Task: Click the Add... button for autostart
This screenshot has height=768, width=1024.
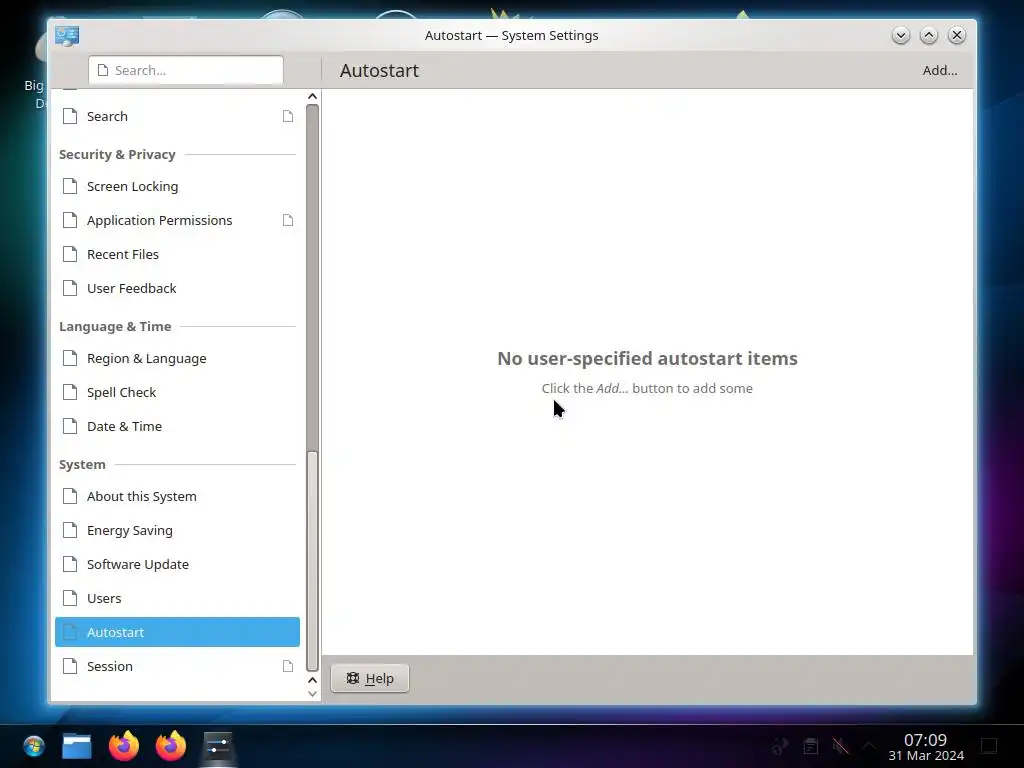Action: tap(939, 70)
